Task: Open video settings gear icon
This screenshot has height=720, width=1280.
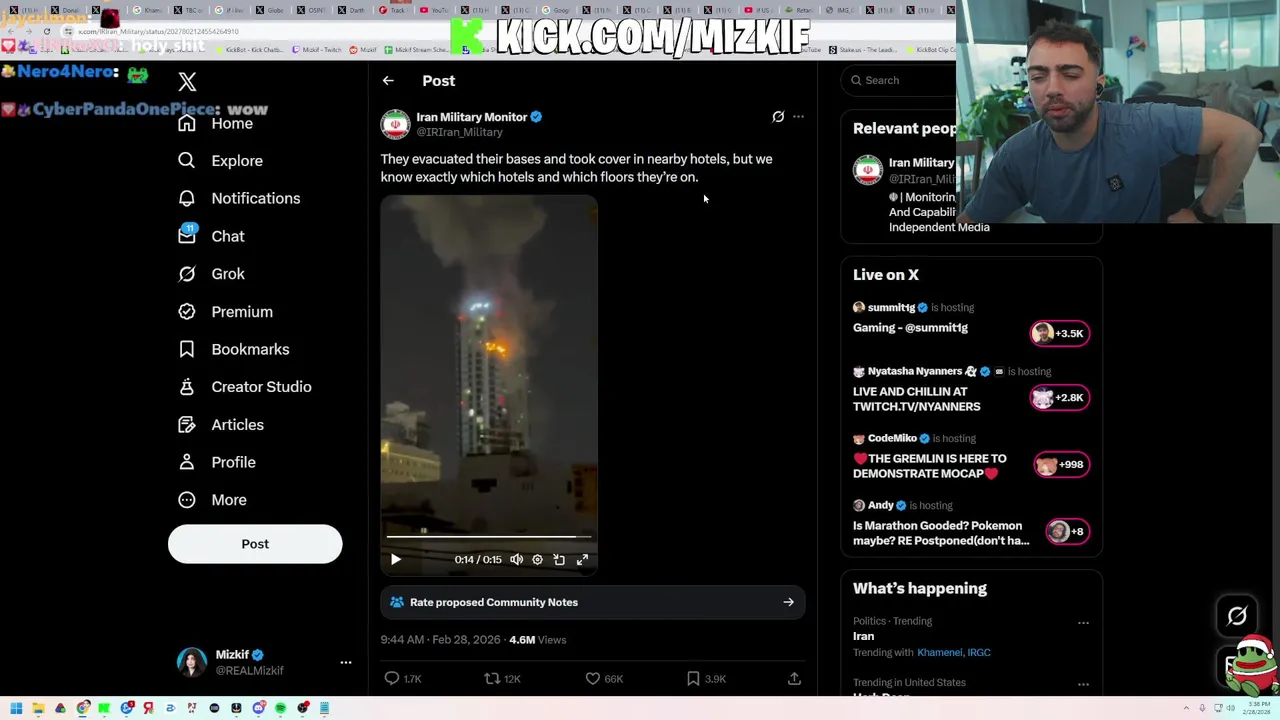Action: [x=537, y=560]
